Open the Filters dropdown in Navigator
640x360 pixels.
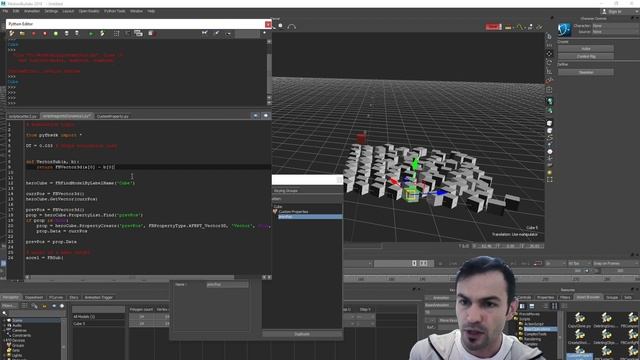tap(10, 306)
